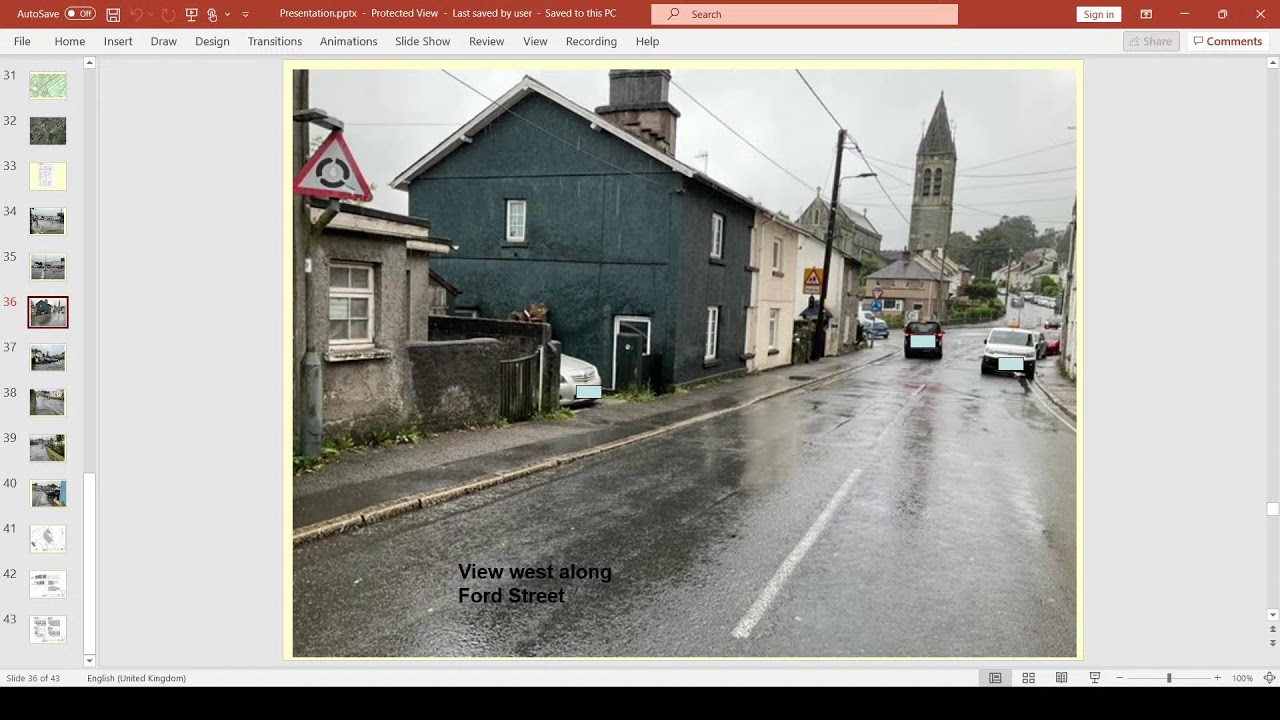Viewport: 1280px width, 720px height.
Task: Click the Undo arrow icon
Action: [x=136, y=14]
